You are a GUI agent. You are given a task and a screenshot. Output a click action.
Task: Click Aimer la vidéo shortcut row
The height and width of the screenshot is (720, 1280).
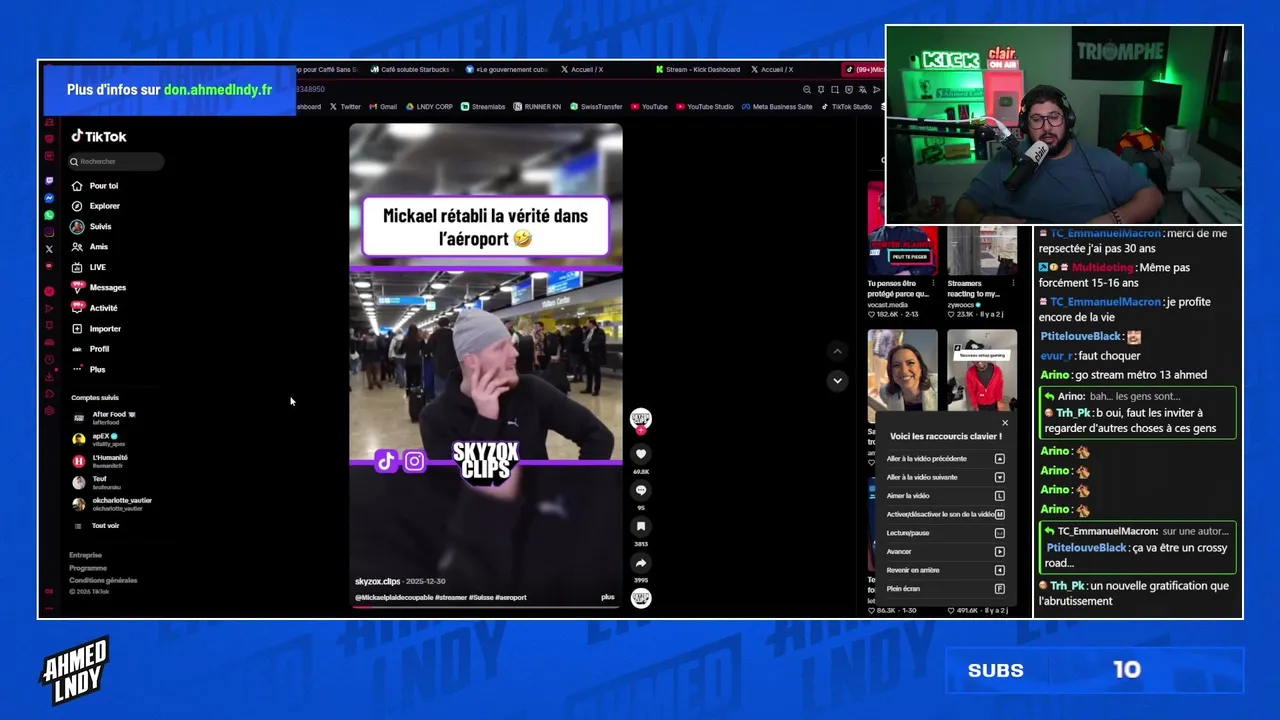(x=945, y=496)
